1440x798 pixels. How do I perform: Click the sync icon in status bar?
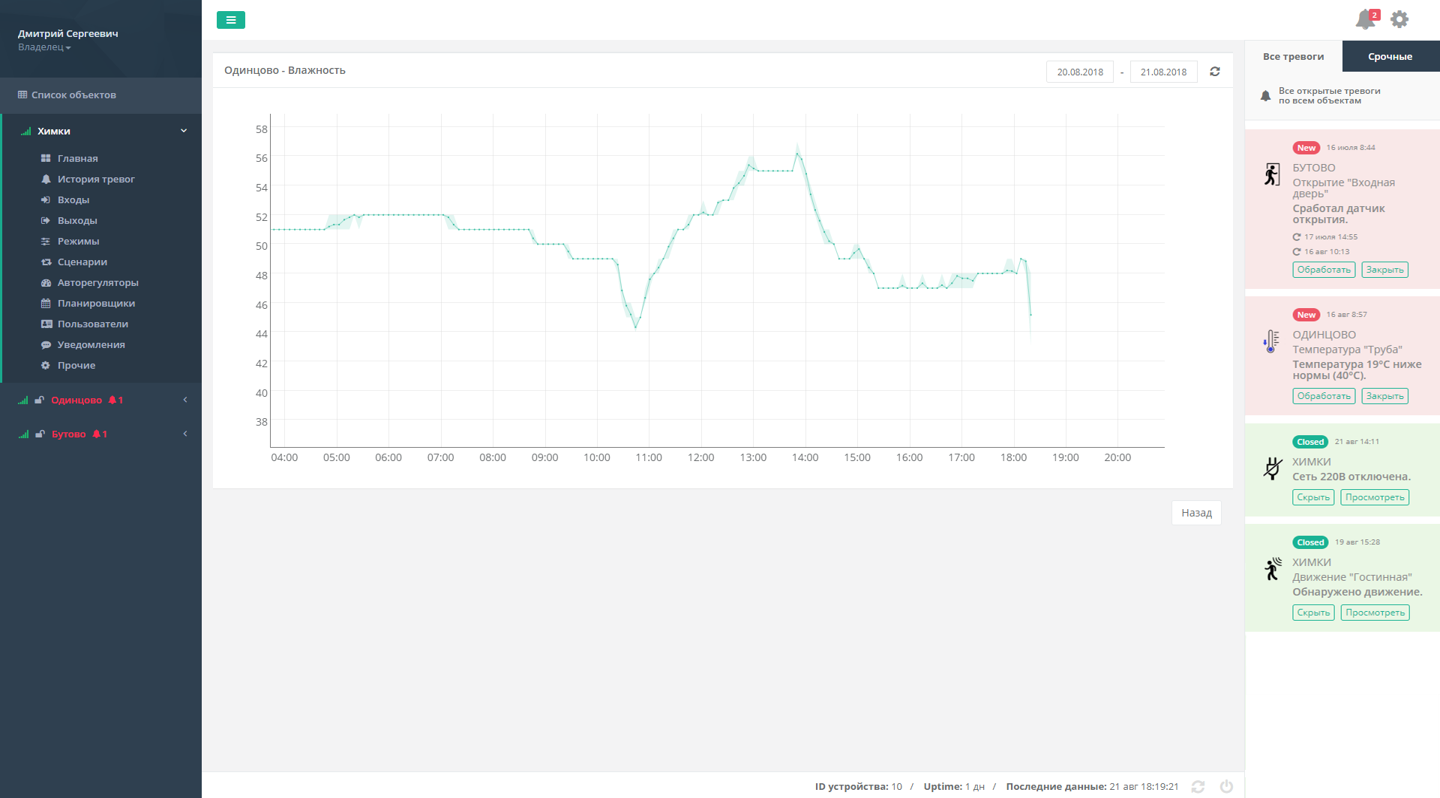point(1198,787)
